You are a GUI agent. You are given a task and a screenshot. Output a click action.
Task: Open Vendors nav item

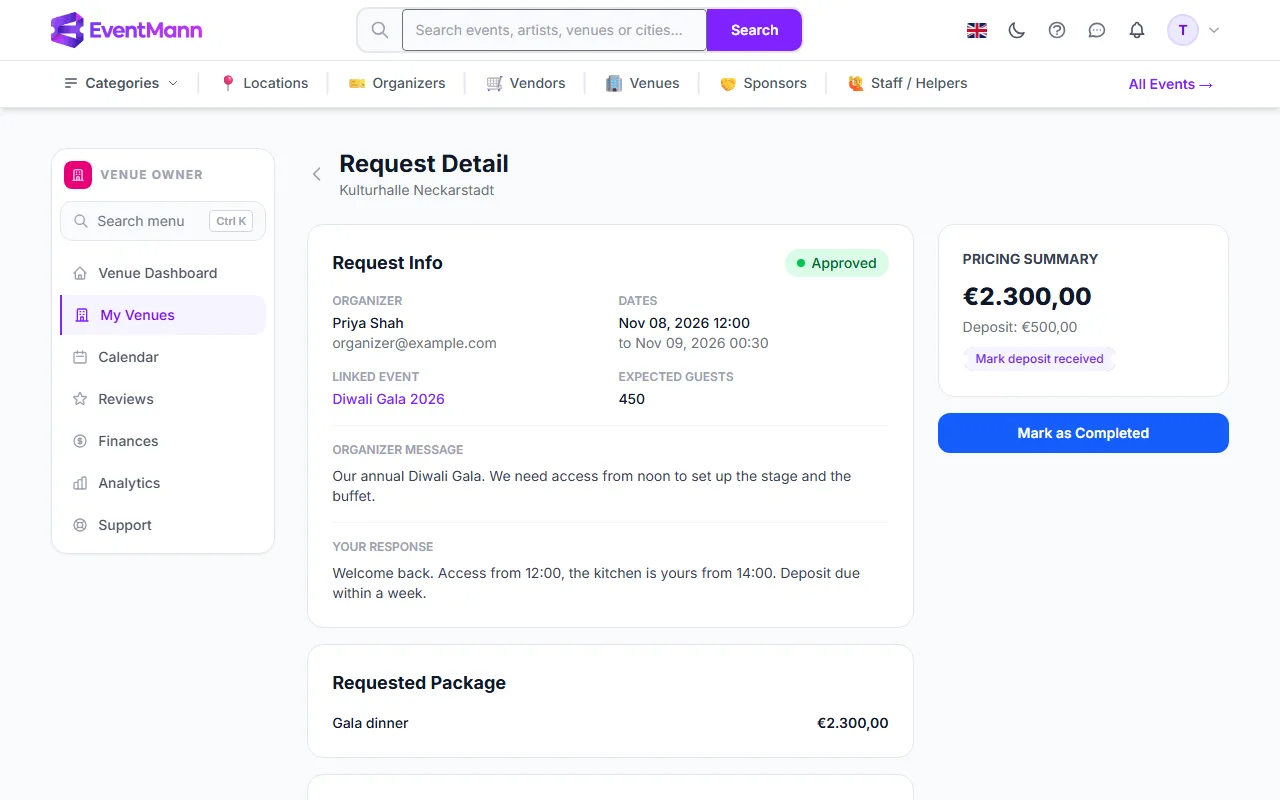[x=526, y=83]
